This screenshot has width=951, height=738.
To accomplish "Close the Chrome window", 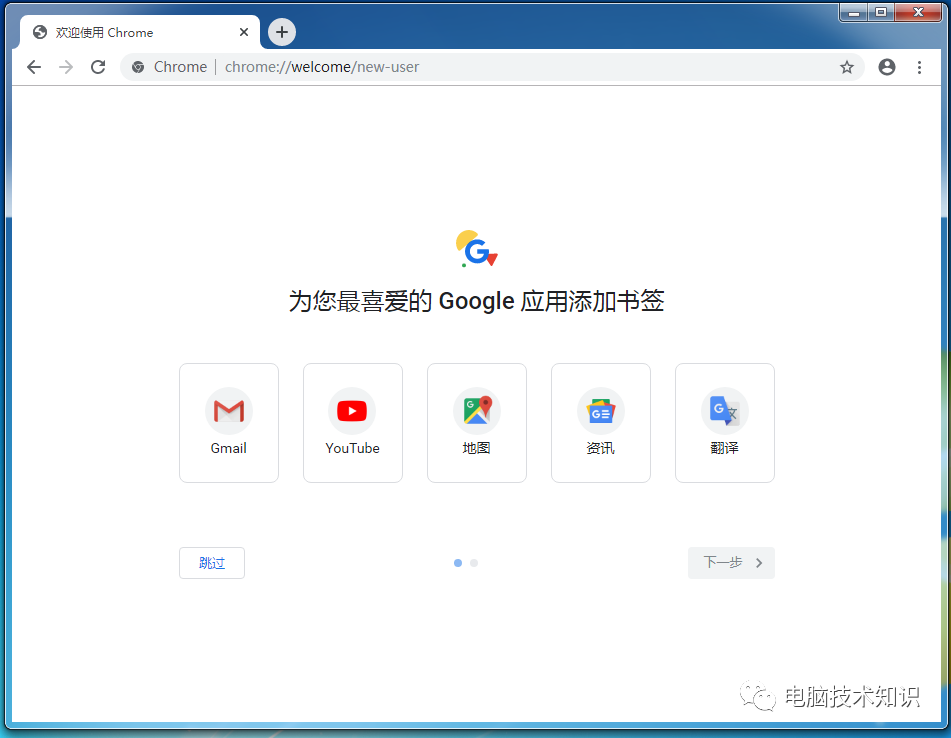I will 918,12.
